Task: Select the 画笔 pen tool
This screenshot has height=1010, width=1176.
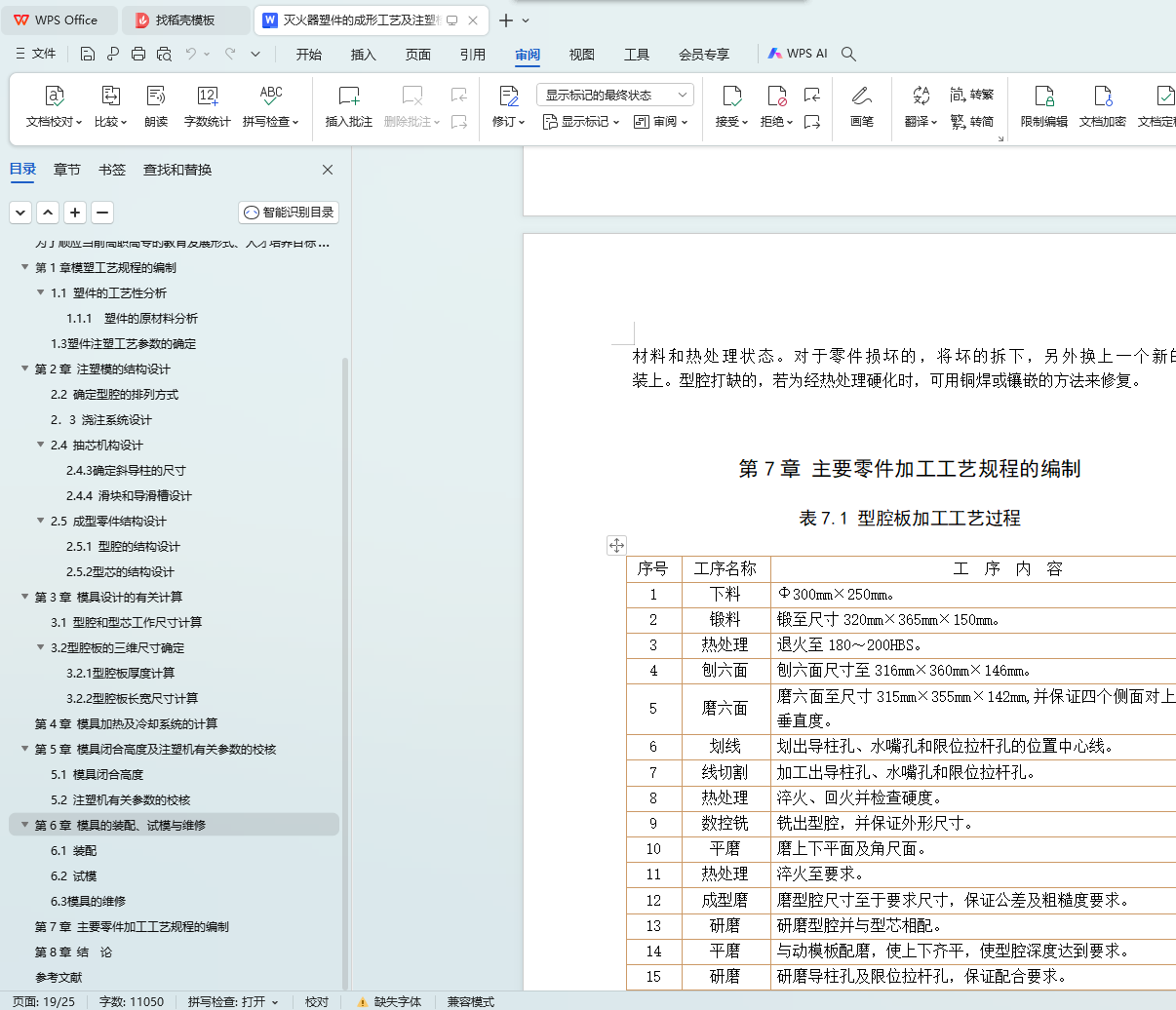Action: pos(861,107)
